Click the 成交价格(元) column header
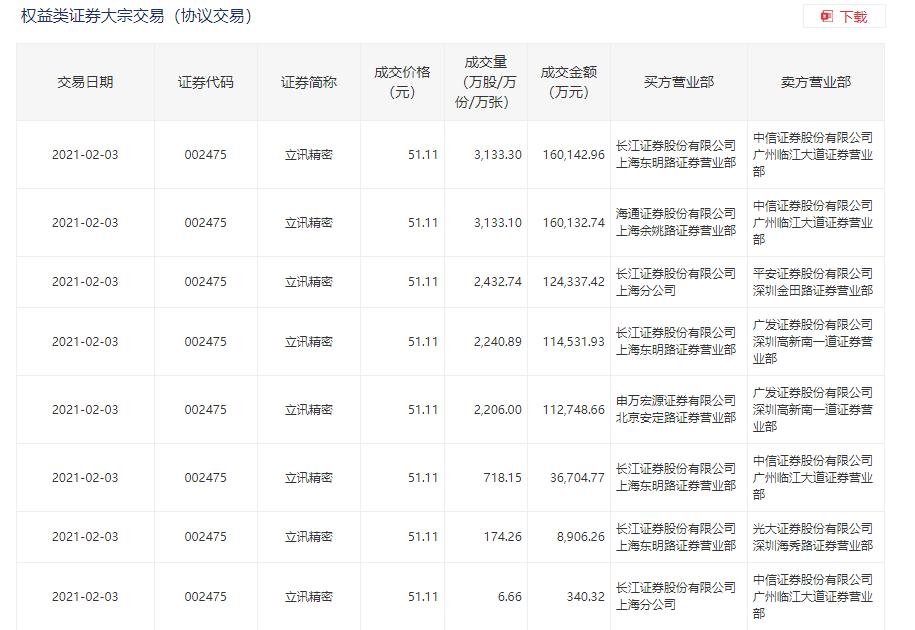Viewport: 915px width, 630px height. (402, 82)
